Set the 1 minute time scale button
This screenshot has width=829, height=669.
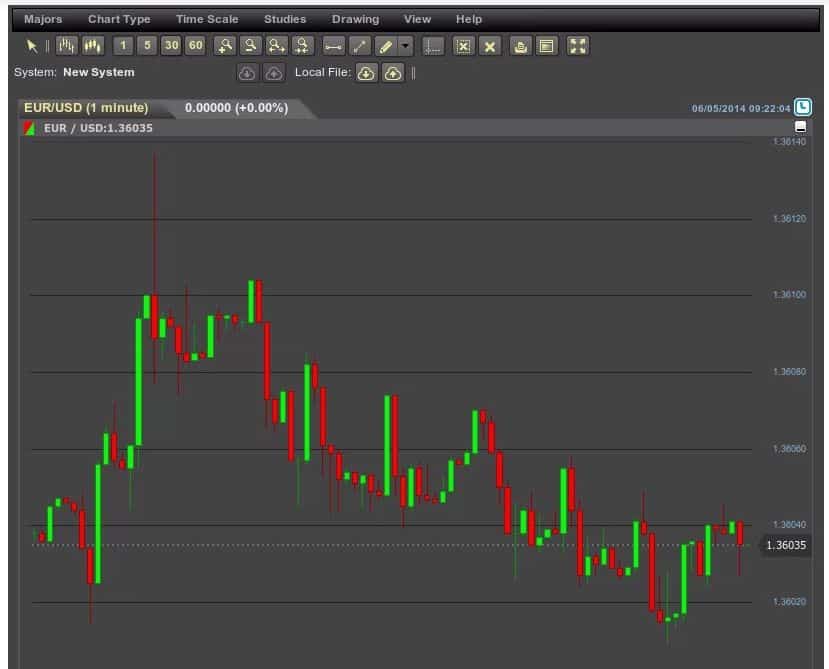[x=123, y=46]
